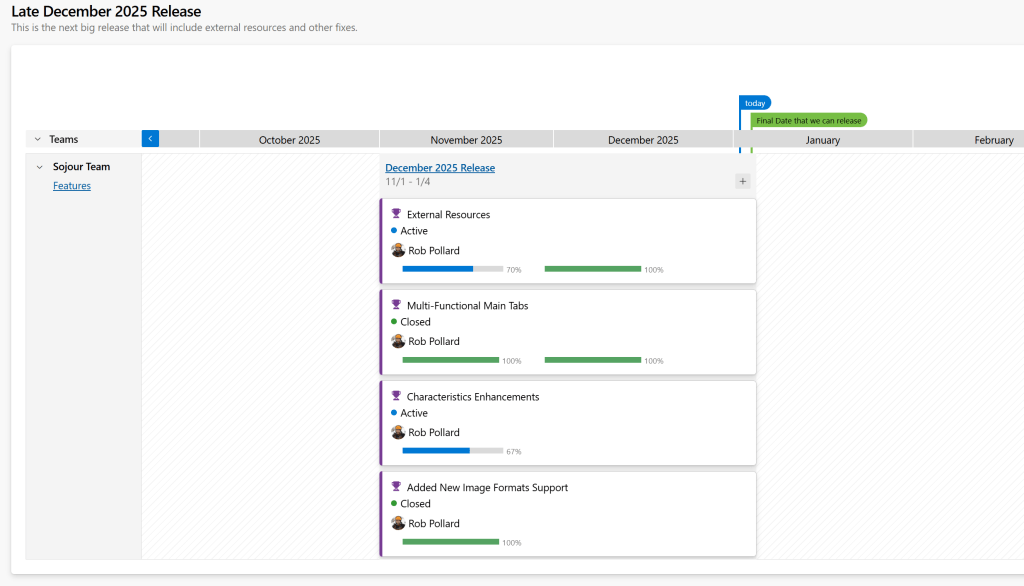The image size is (1024, 586).
Task: Collapse the Teams column chevron
Action: [x=38, y=140]
